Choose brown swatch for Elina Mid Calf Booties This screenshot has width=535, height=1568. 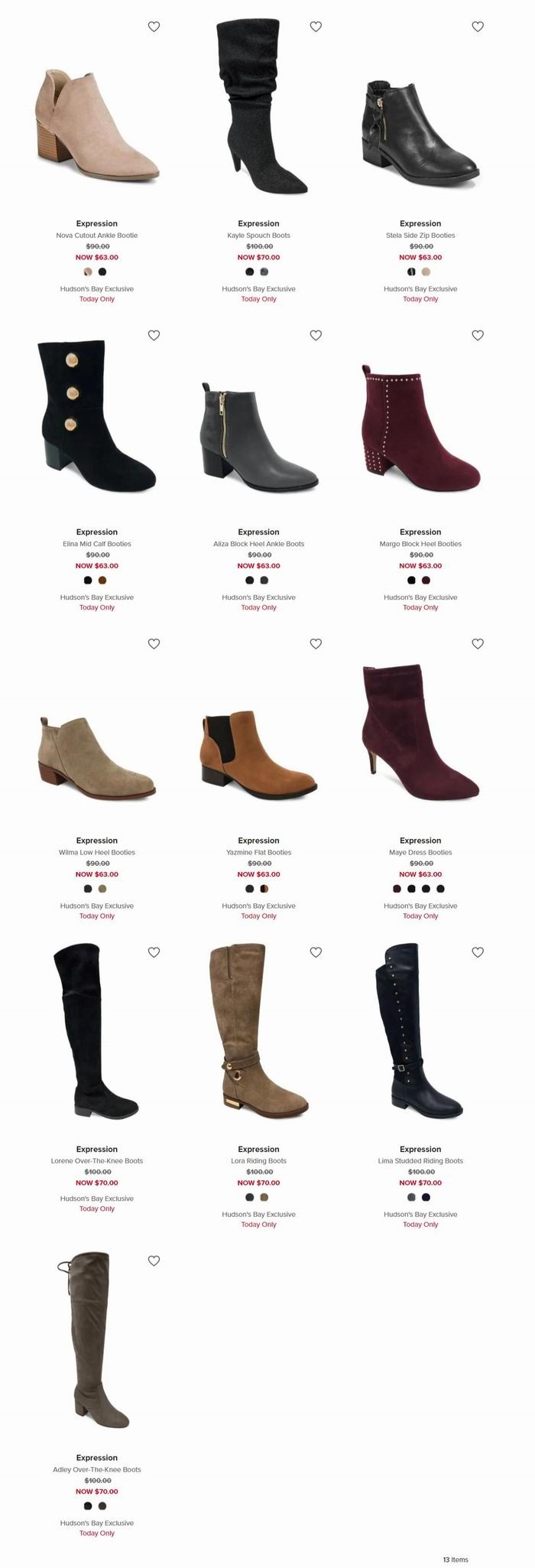(102, 580)
